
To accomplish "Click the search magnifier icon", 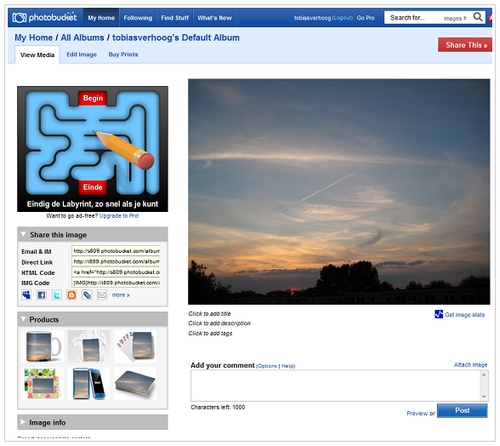I will coord(478,17).
